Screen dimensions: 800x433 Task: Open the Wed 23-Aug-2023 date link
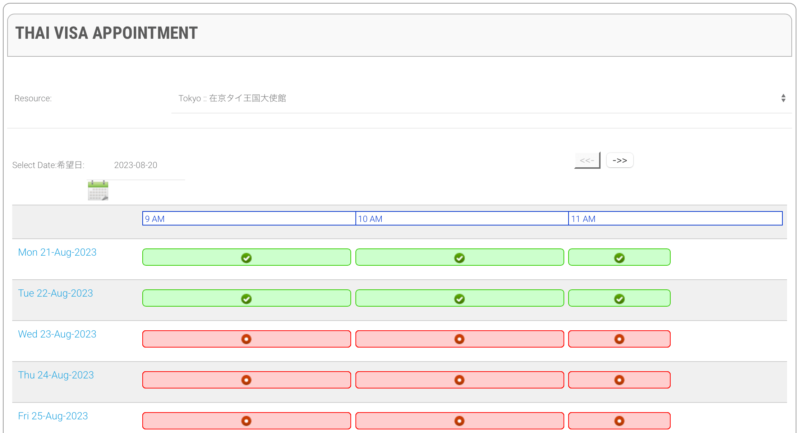pyautogui.click(x=57, y=334)
